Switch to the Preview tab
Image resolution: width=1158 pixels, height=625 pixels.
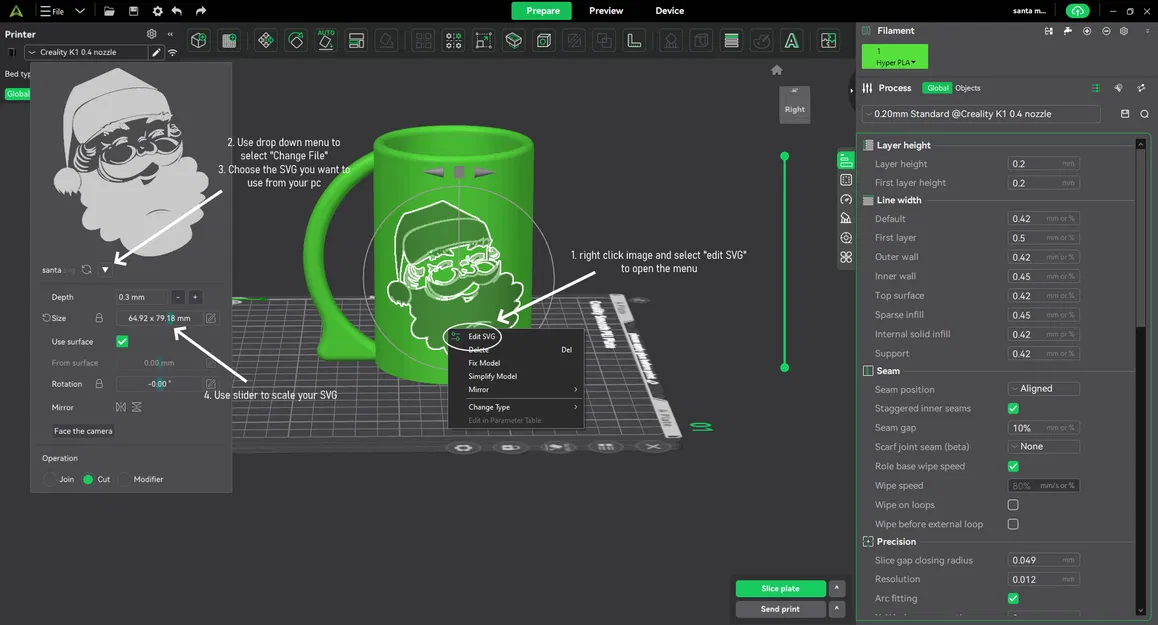click(x=606, y=11)
